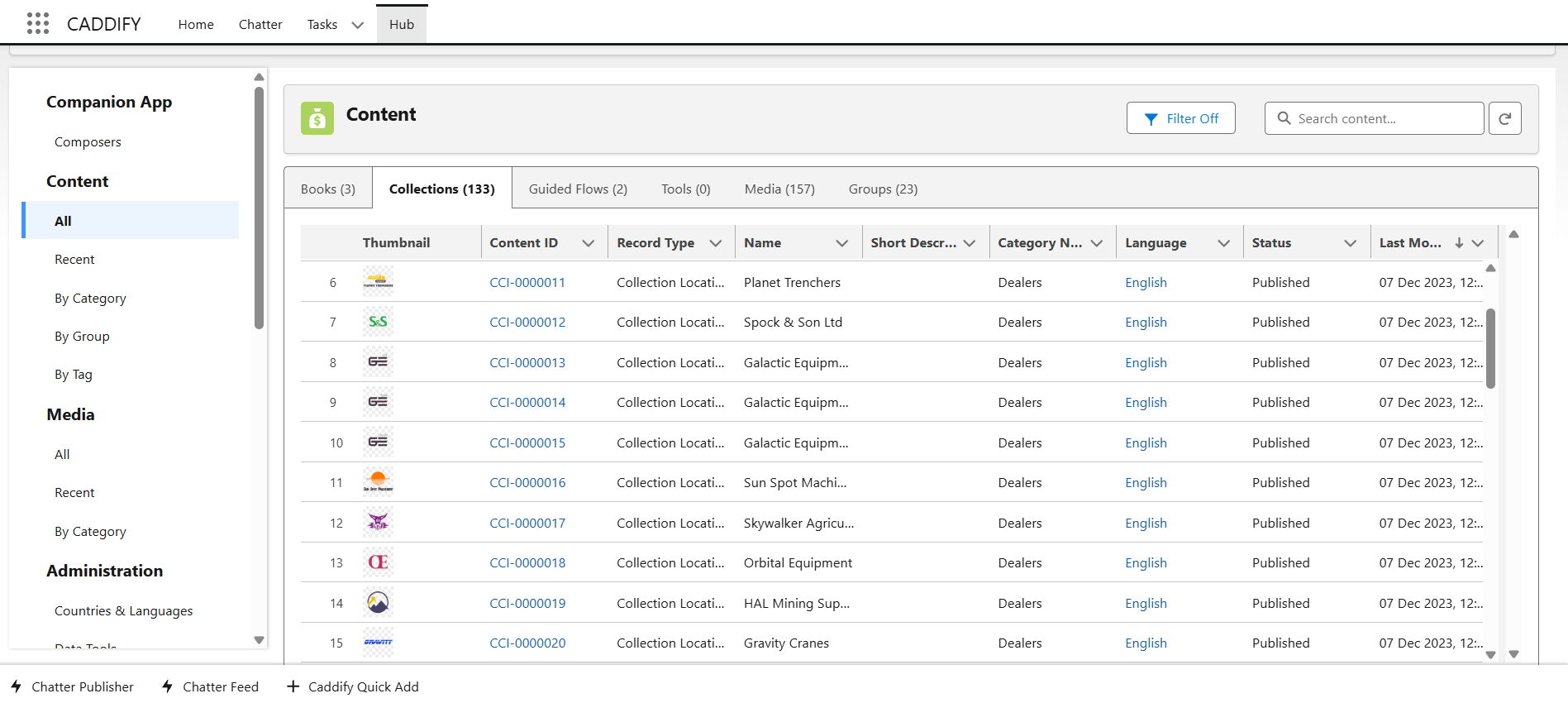Select By Category under Media
1568x703 pixels.
[90, 532]
